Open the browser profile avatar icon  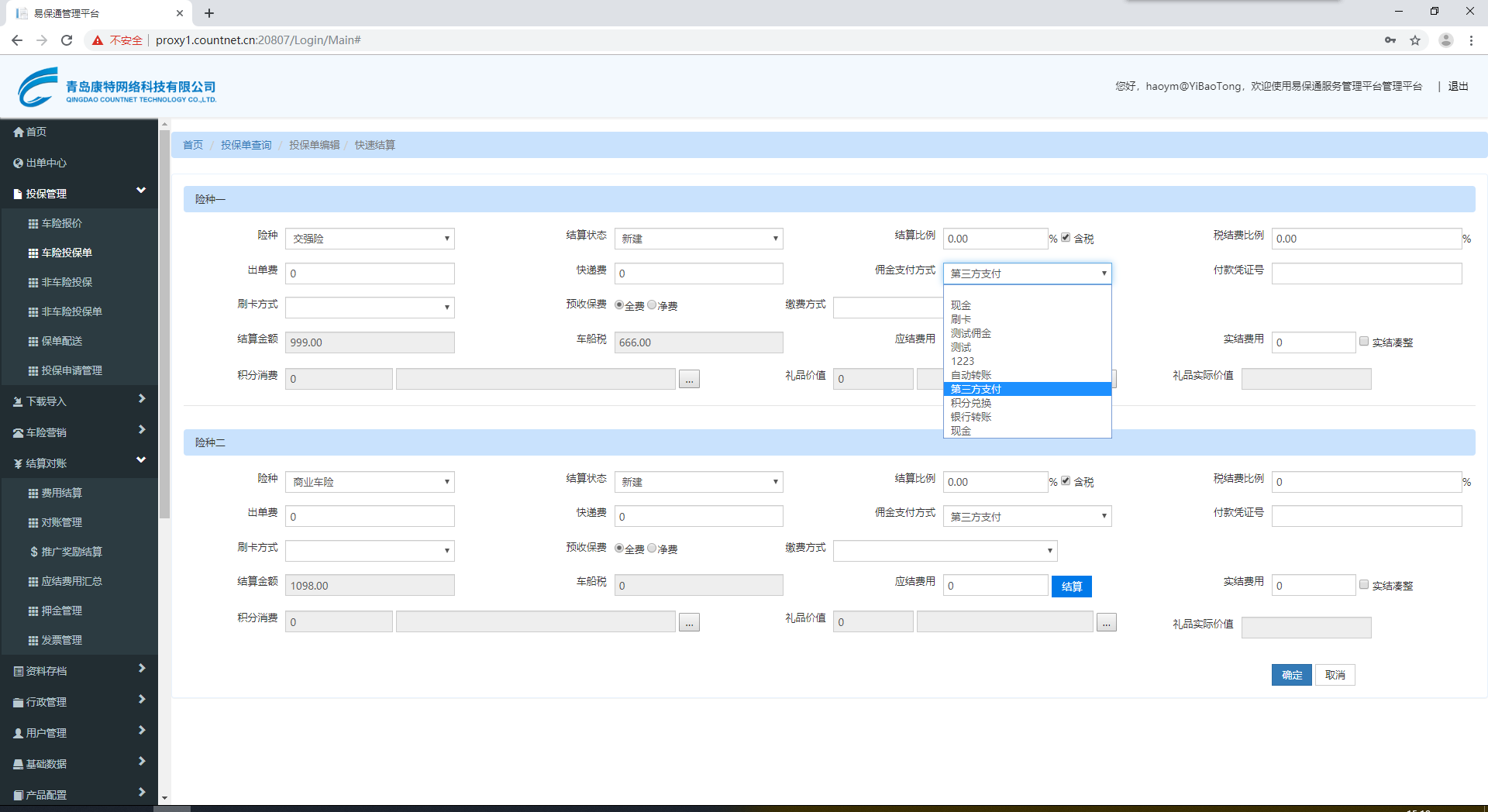1445,40
